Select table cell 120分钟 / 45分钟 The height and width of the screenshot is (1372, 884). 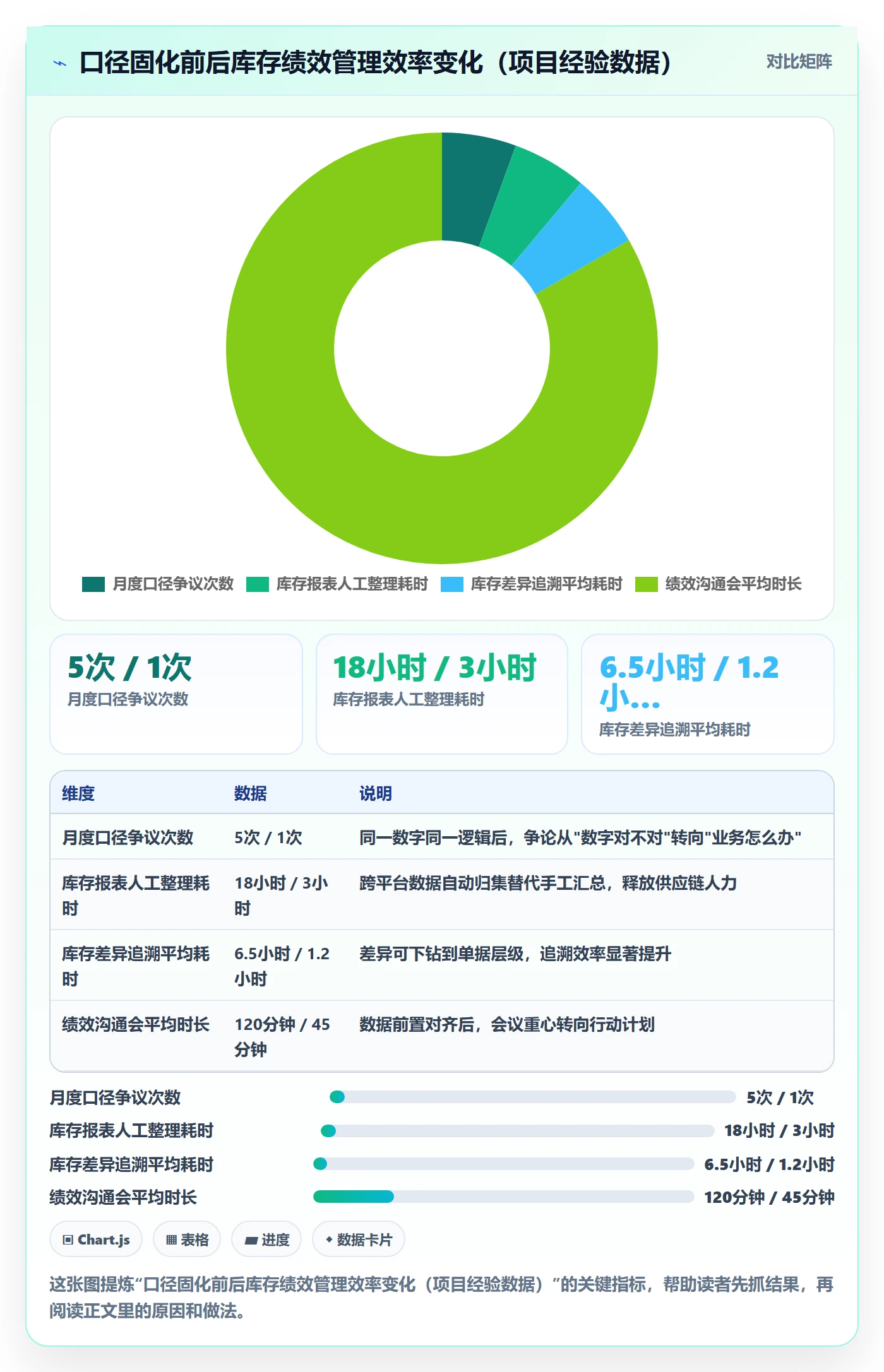(x=282, y=1037)
